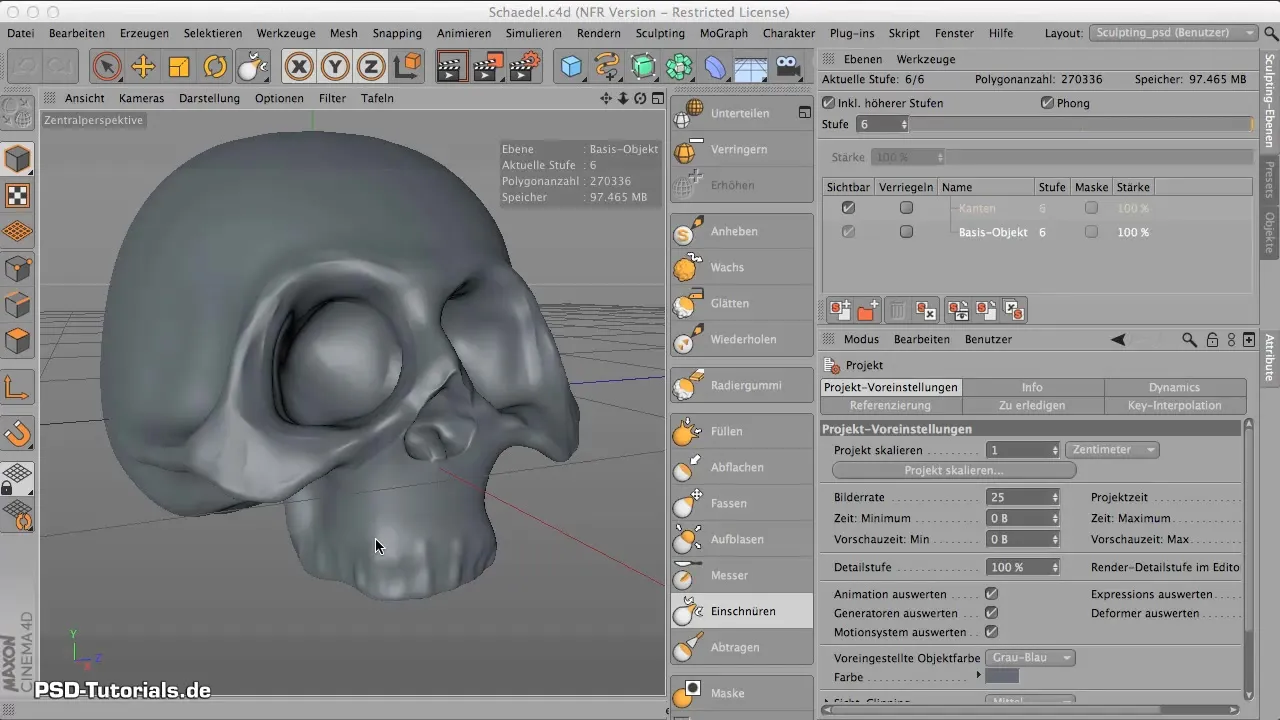Viewport: 1280px width, 720px height.
Task: Toggle the Y axis lock
Action: tap(335, 67)
